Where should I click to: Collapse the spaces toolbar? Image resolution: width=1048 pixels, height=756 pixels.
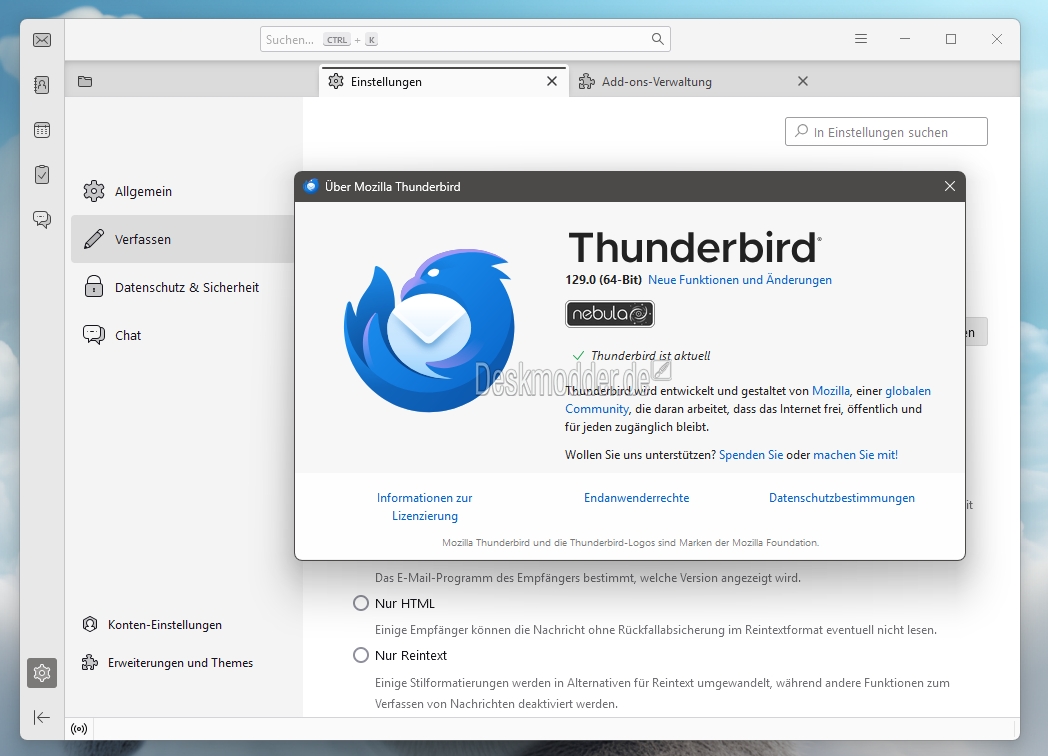[41, 717]
